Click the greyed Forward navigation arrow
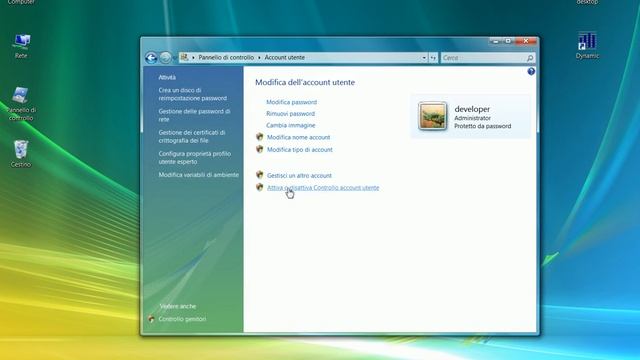 click(x=165, y=58)
